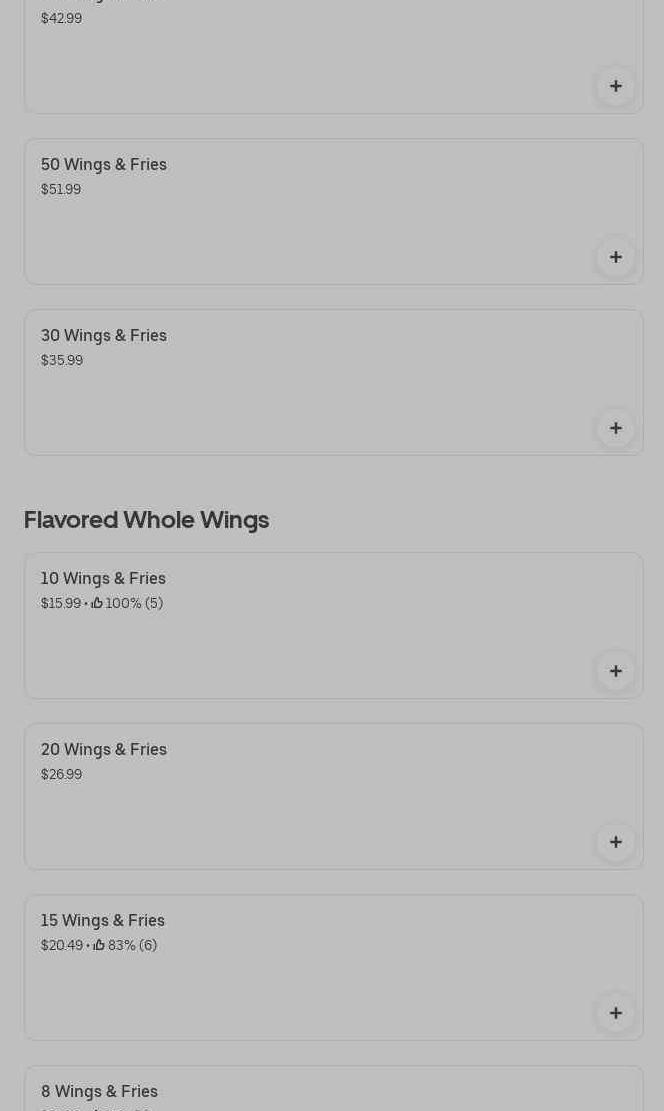Click the $35.99 price label
The image size is (664, 1111).
(62, 360)
